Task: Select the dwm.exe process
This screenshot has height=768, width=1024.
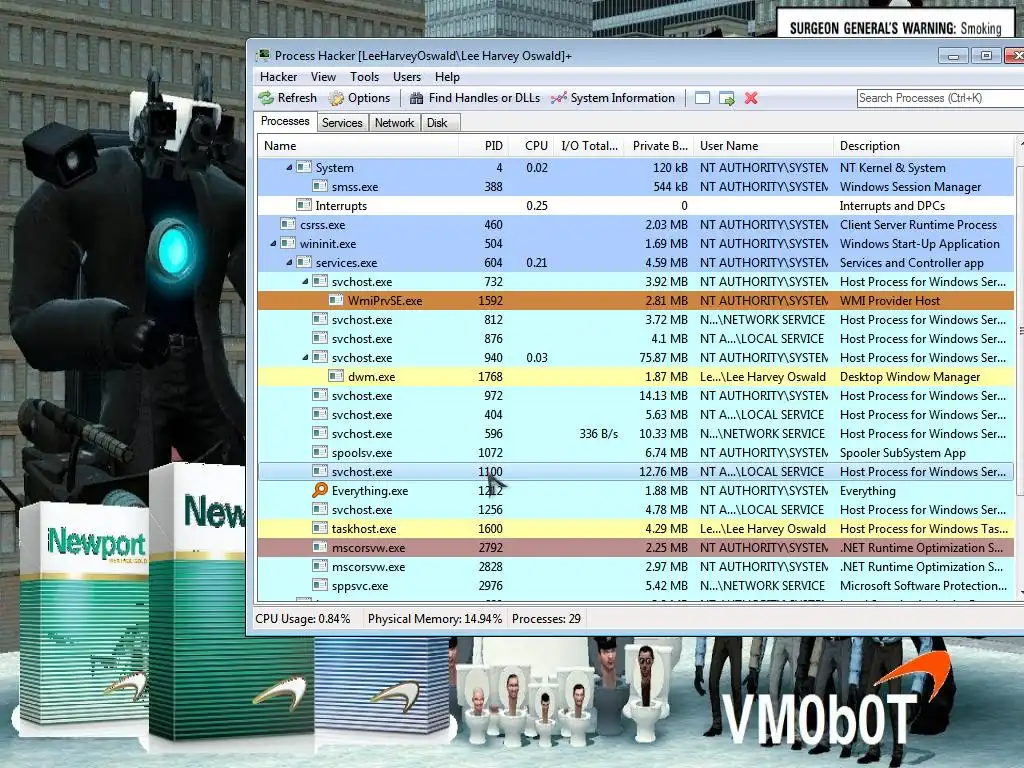Action: pyautogui.click(x=636, y=377)
